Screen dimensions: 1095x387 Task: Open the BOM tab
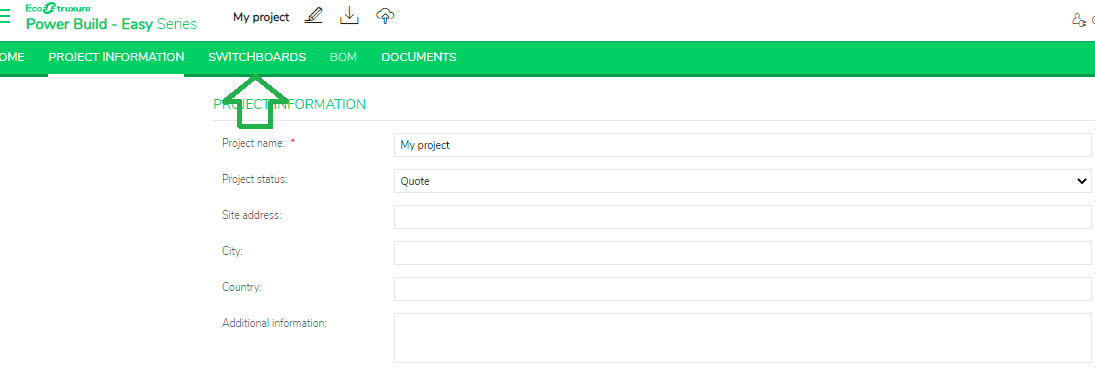click(x=343, y=57)
